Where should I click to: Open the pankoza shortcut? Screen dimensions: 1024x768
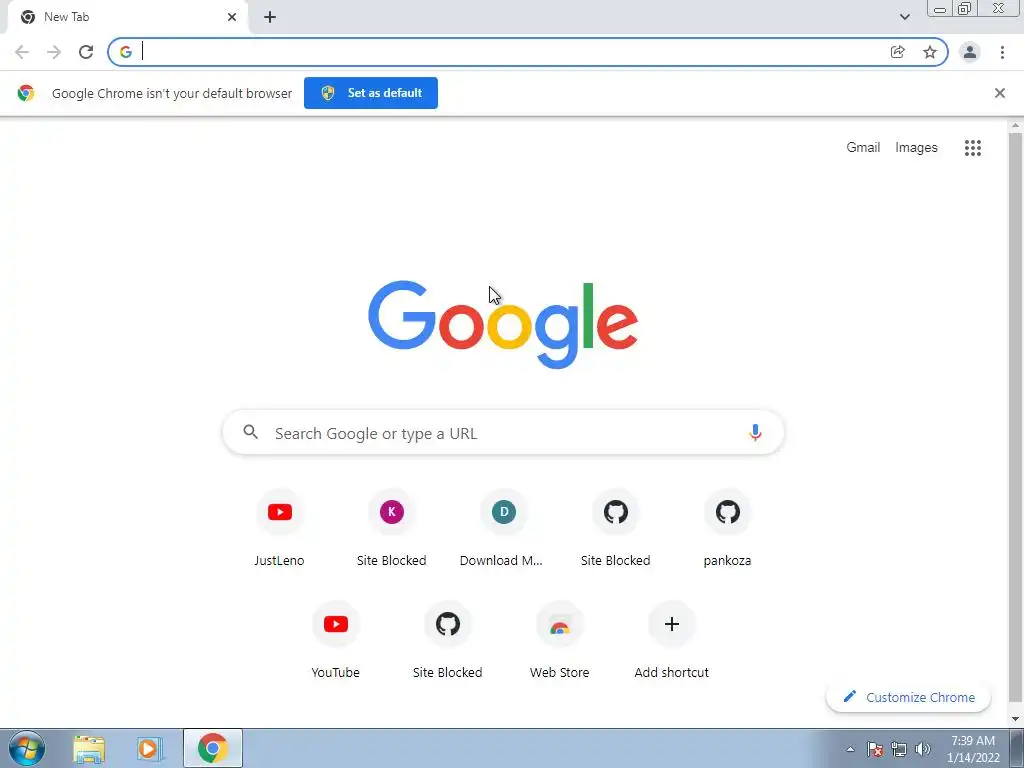point(728,530)
